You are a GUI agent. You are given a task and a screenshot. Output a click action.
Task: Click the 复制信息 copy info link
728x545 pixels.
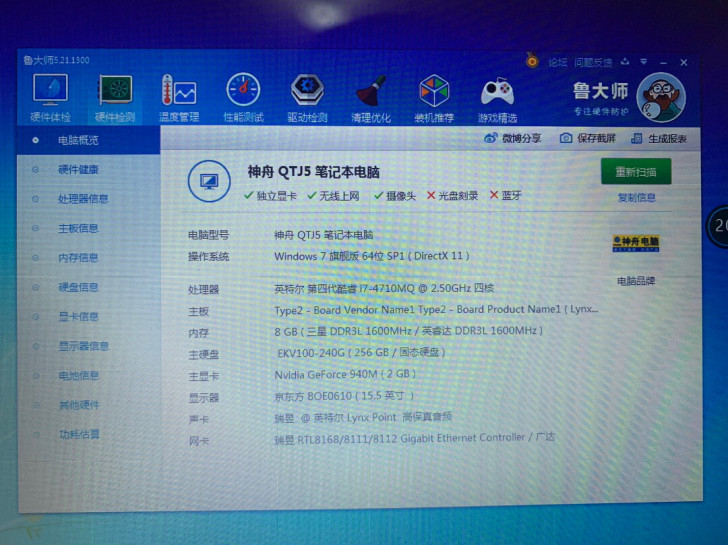point(636,198)
